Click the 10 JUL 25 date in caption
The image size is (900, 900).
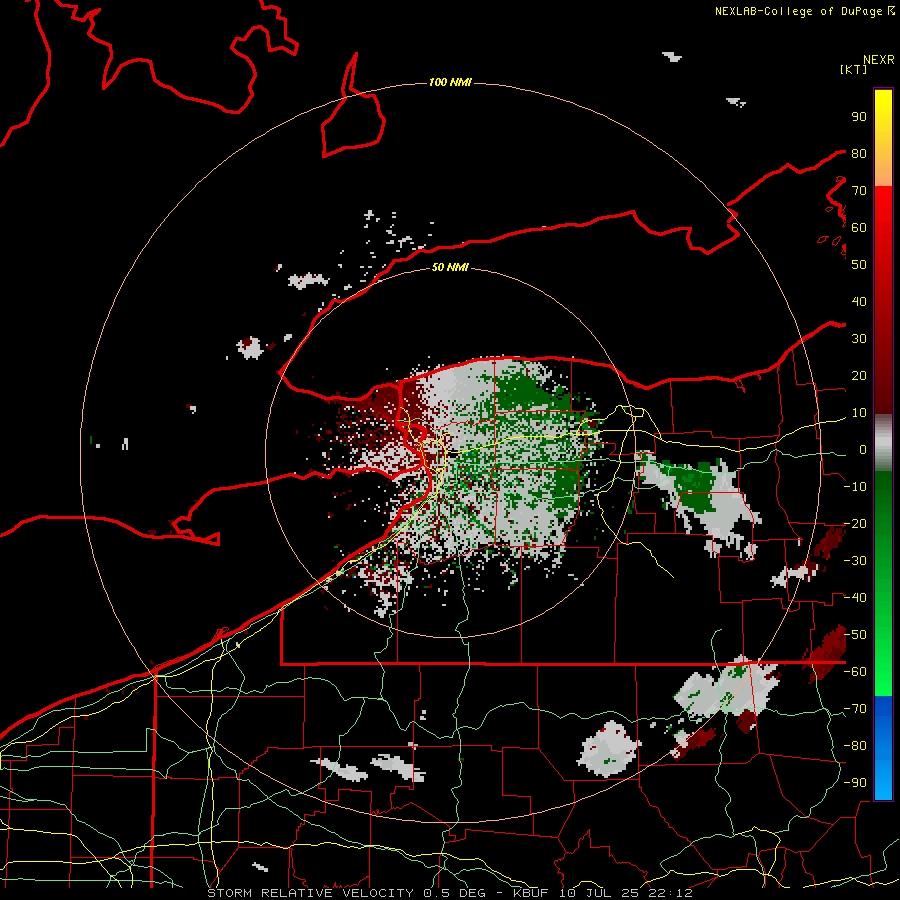[x=600, y=893]
